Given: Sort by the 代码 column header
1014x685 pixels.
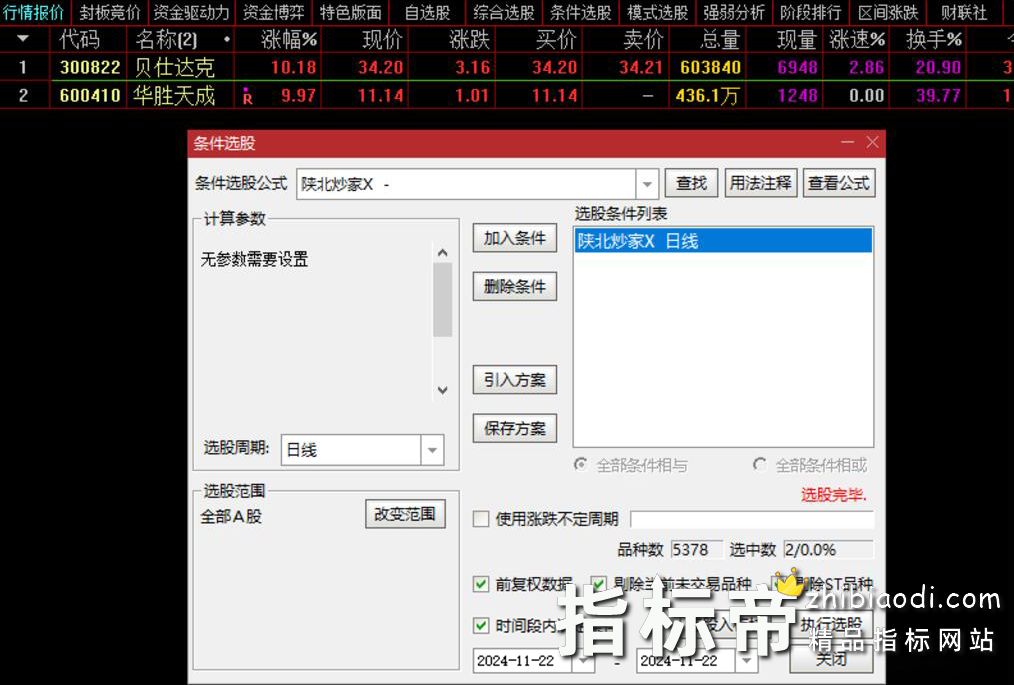Looking at the screenshot, I should 80,39.
